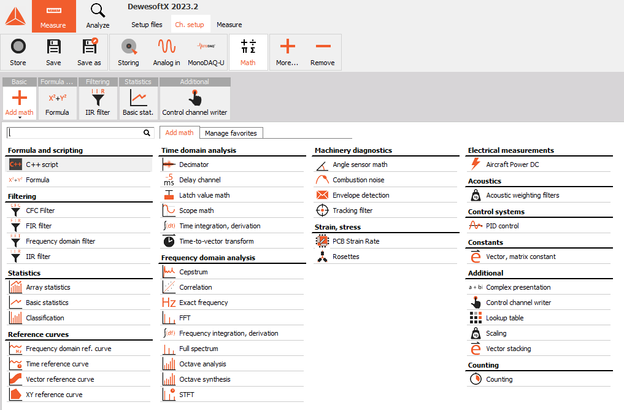Image resolution: width=624 pixels, height=410 pixels.
Task: Select Lookup table item
Action: pos(539,318)
